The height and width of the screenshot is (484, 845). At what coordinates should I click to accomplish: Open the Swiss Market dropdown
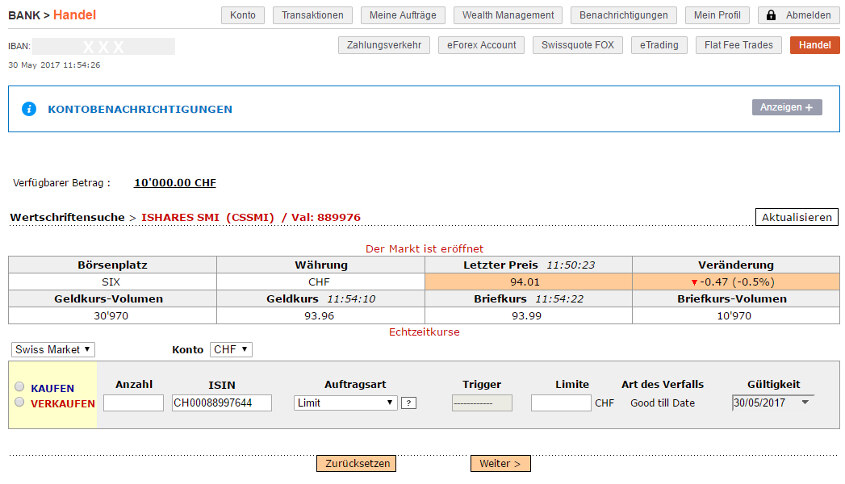pyautogui.click(x=53, y=349)
